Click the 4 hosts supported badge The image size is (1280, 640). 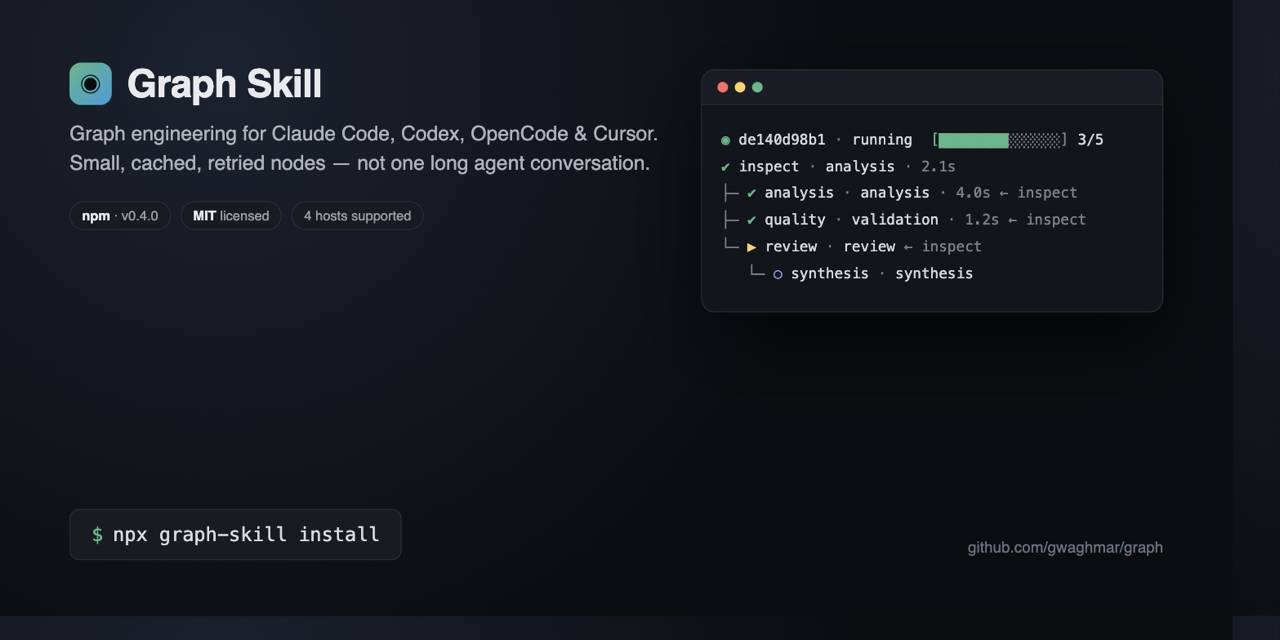357,216
